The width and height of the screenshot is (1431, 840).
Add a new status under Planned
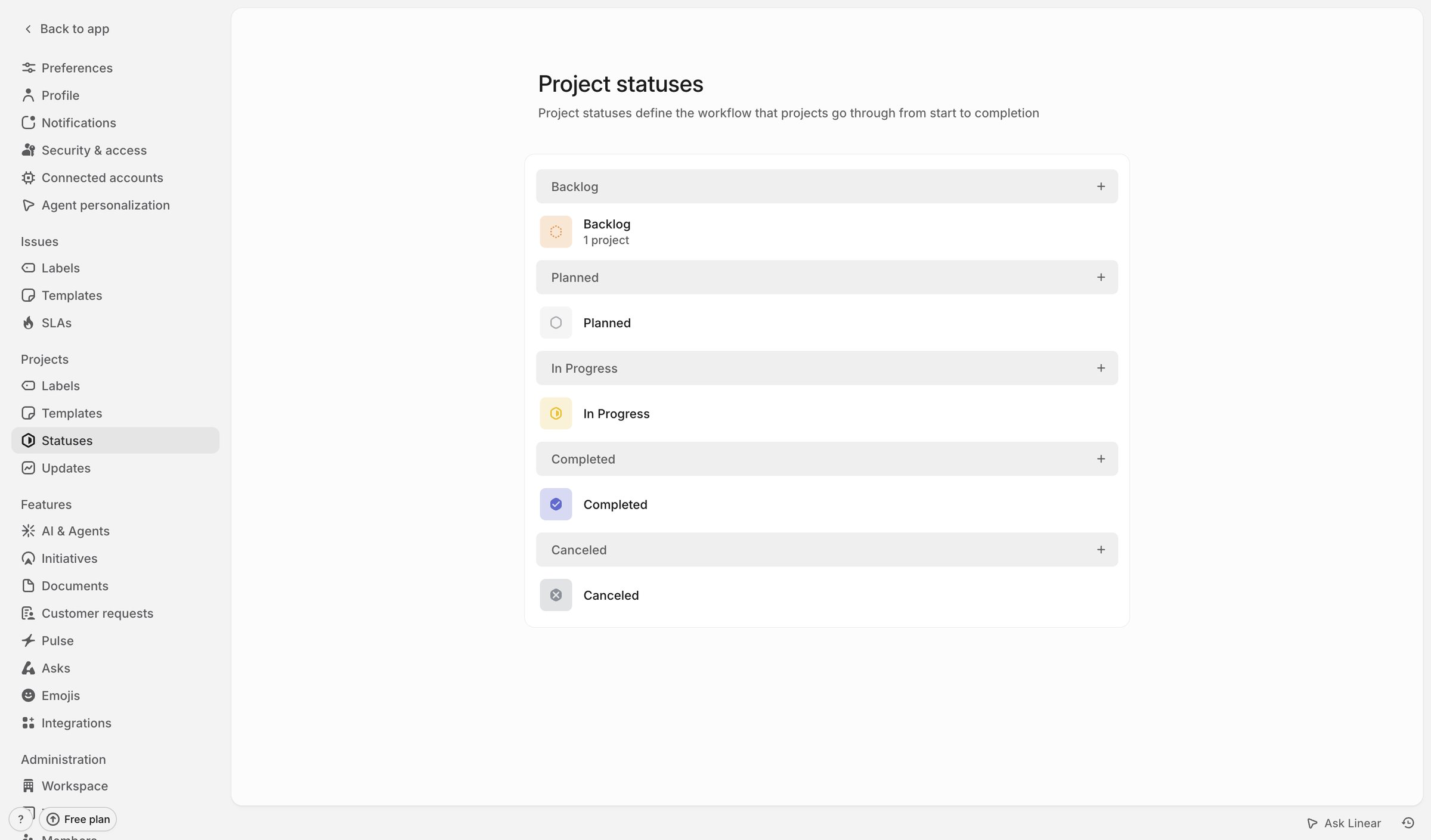[x=1101, y=277]
